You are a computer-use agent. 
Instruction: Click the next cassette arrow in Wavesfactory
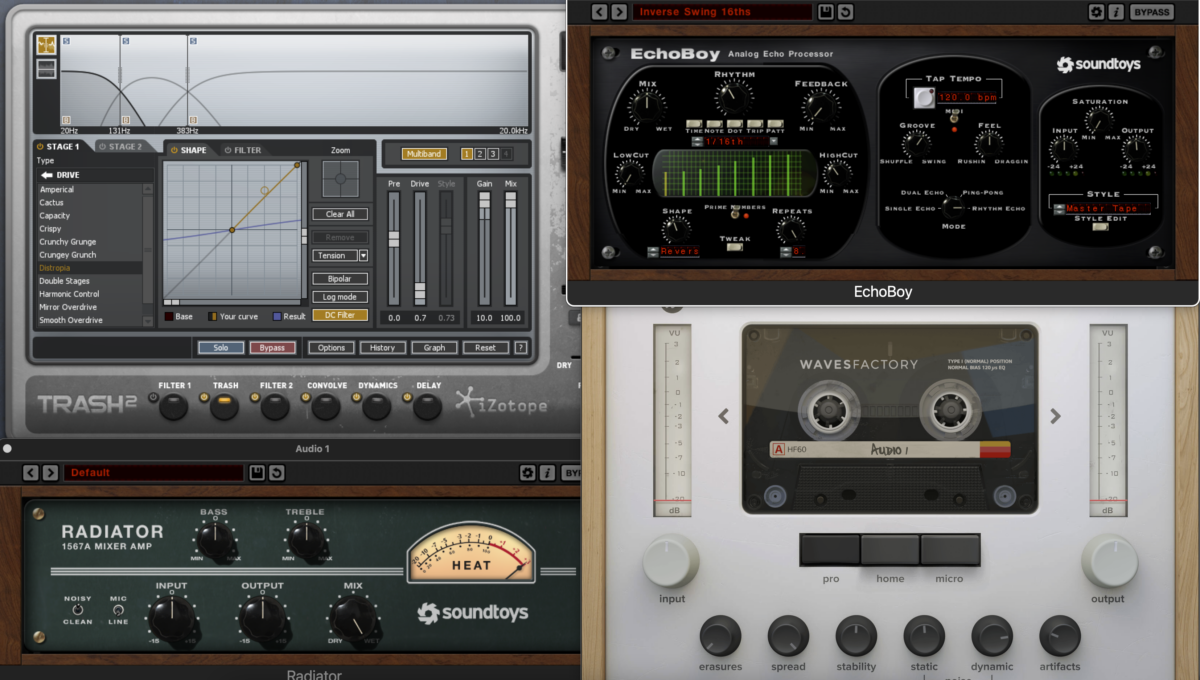coord(1056,415)
